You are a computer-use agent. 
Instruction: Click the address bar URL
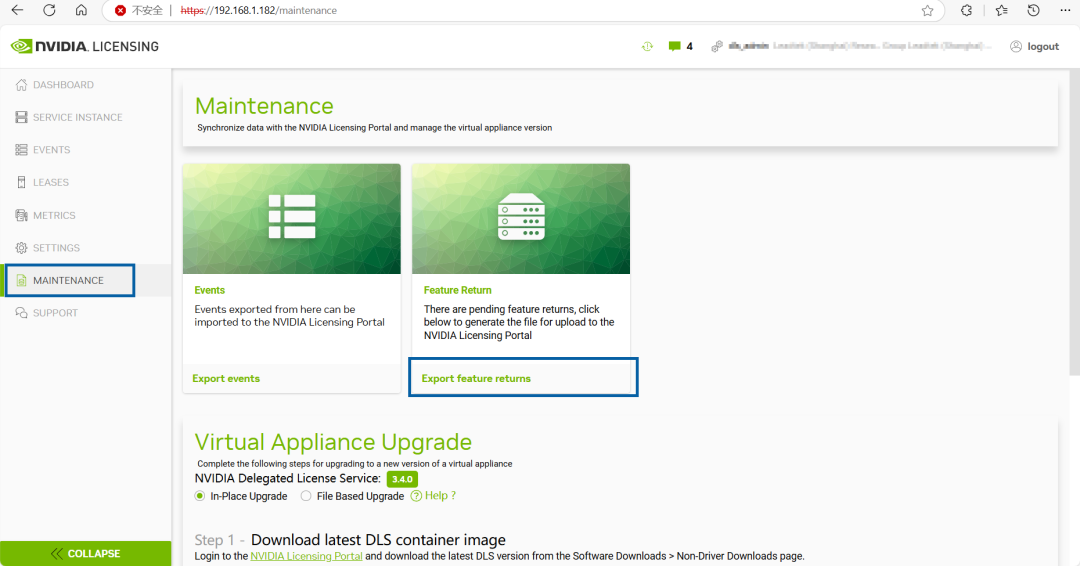(x=258, y=10)
